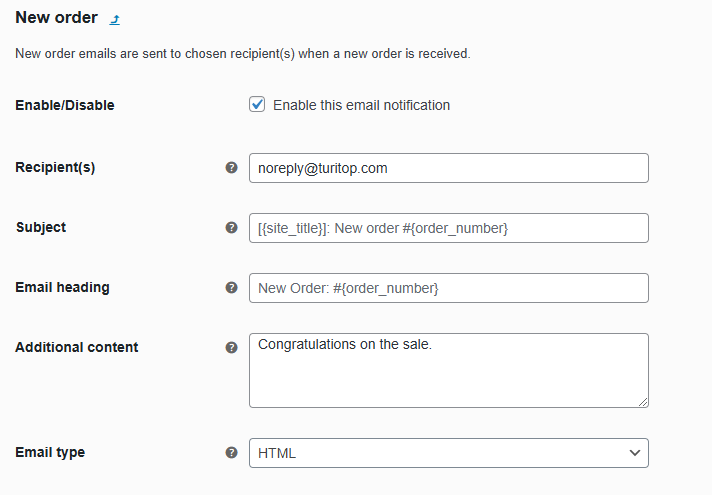The height and width of the screenshot is (495, 712).
Task: Click the Email heading input box
Action: [x=448, y=288]
